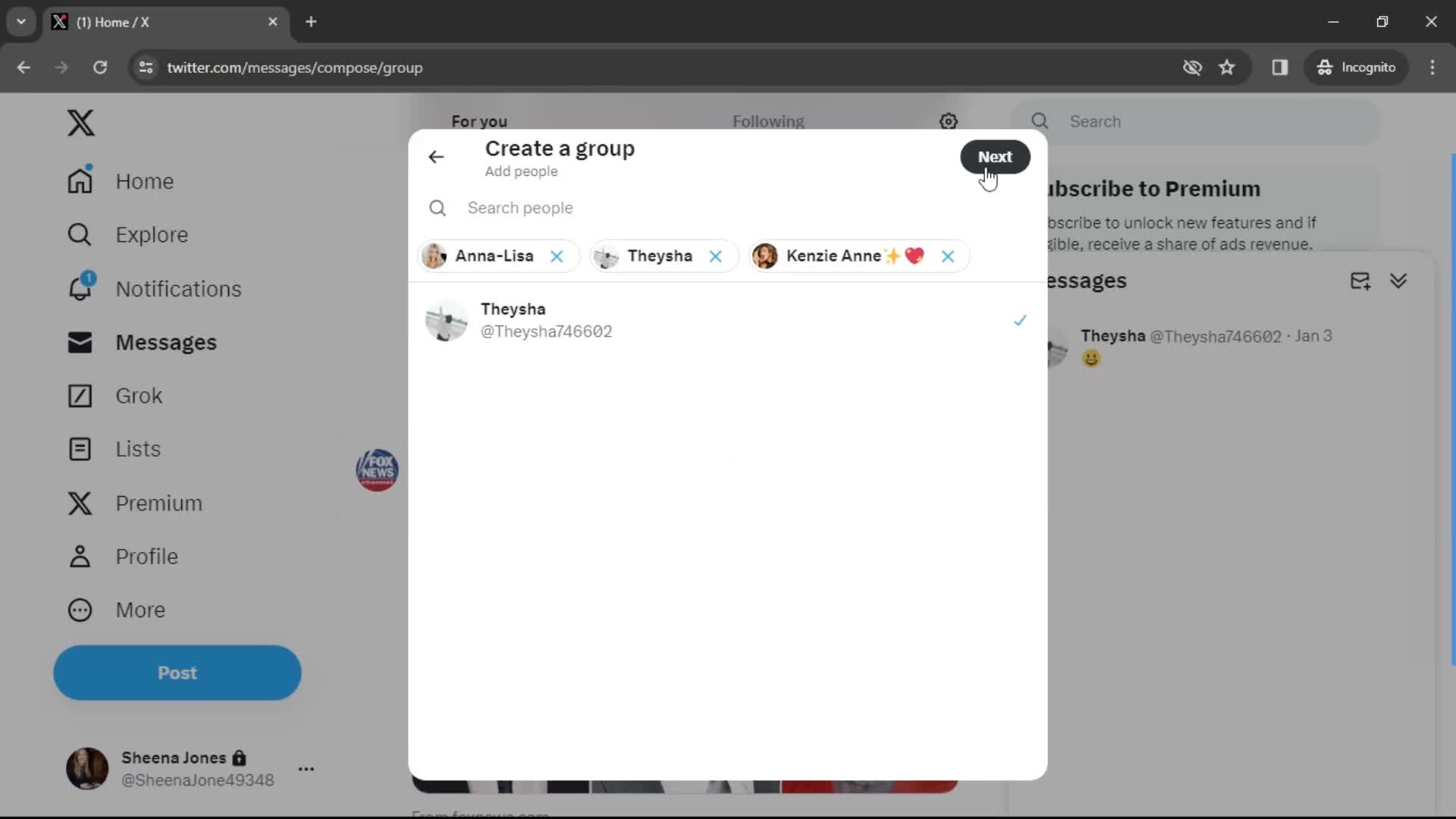Click the Lists sidebar icon

[80, 449]
